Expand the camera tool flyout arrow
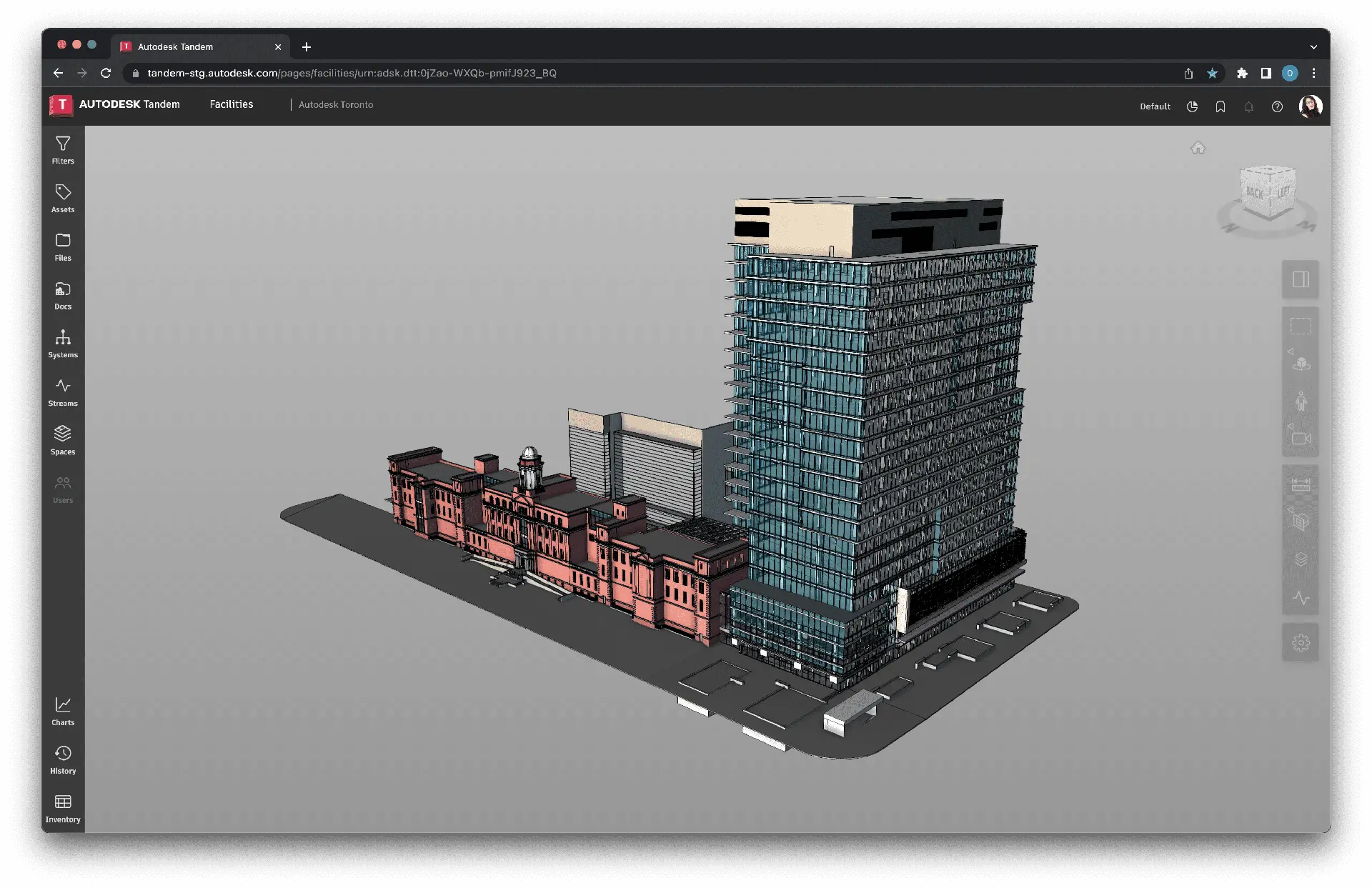This screenshot has width=1372, height=888. [x=1290, y=426]
